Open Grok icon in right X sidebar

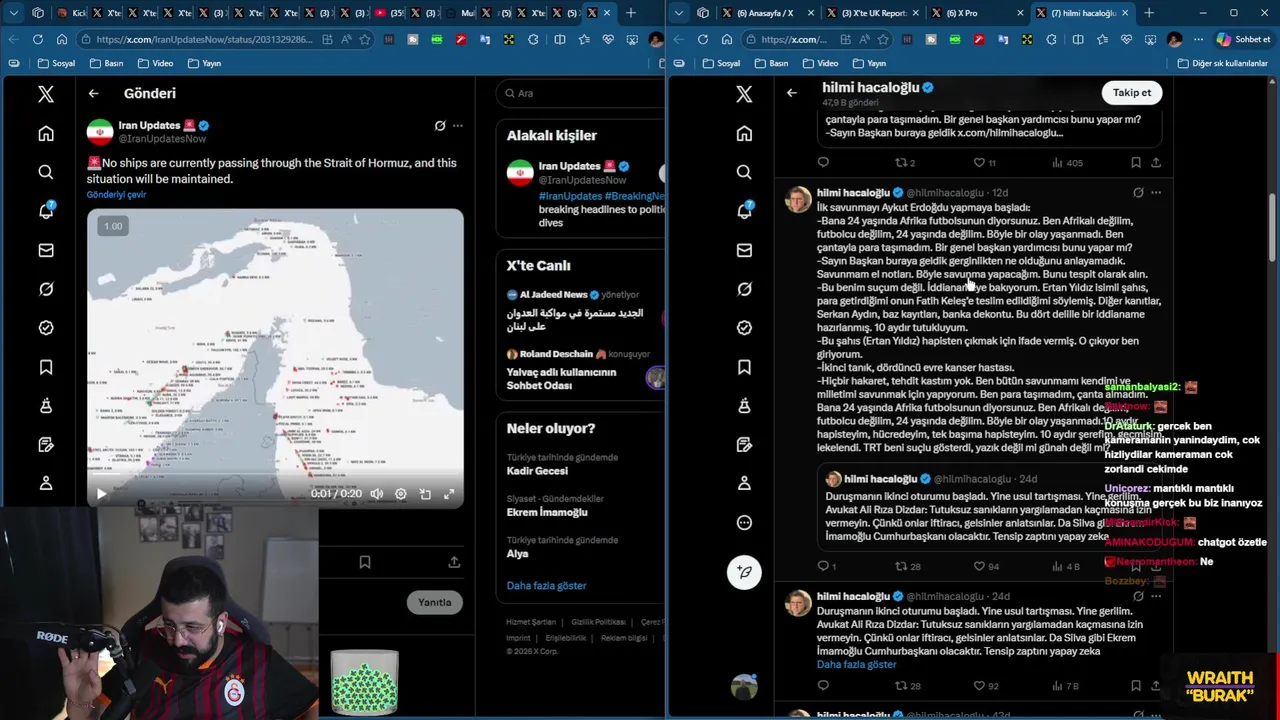point(744,289)
